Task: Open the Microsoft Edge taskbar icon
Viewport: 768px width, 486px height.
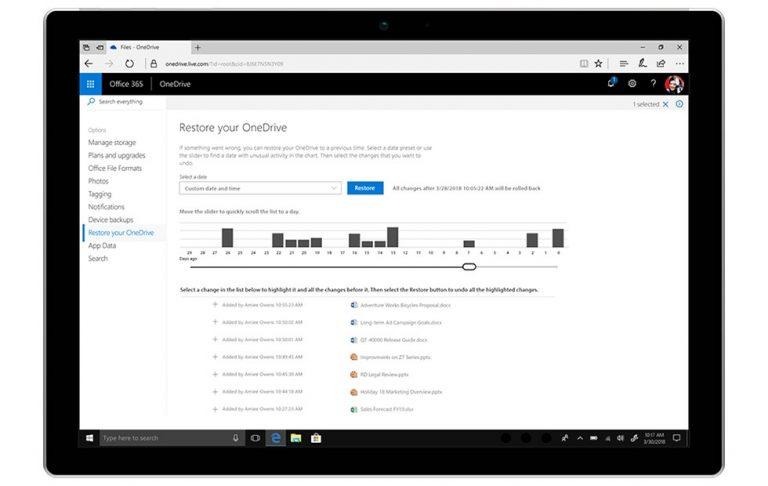Action: [x=275, y=437]
